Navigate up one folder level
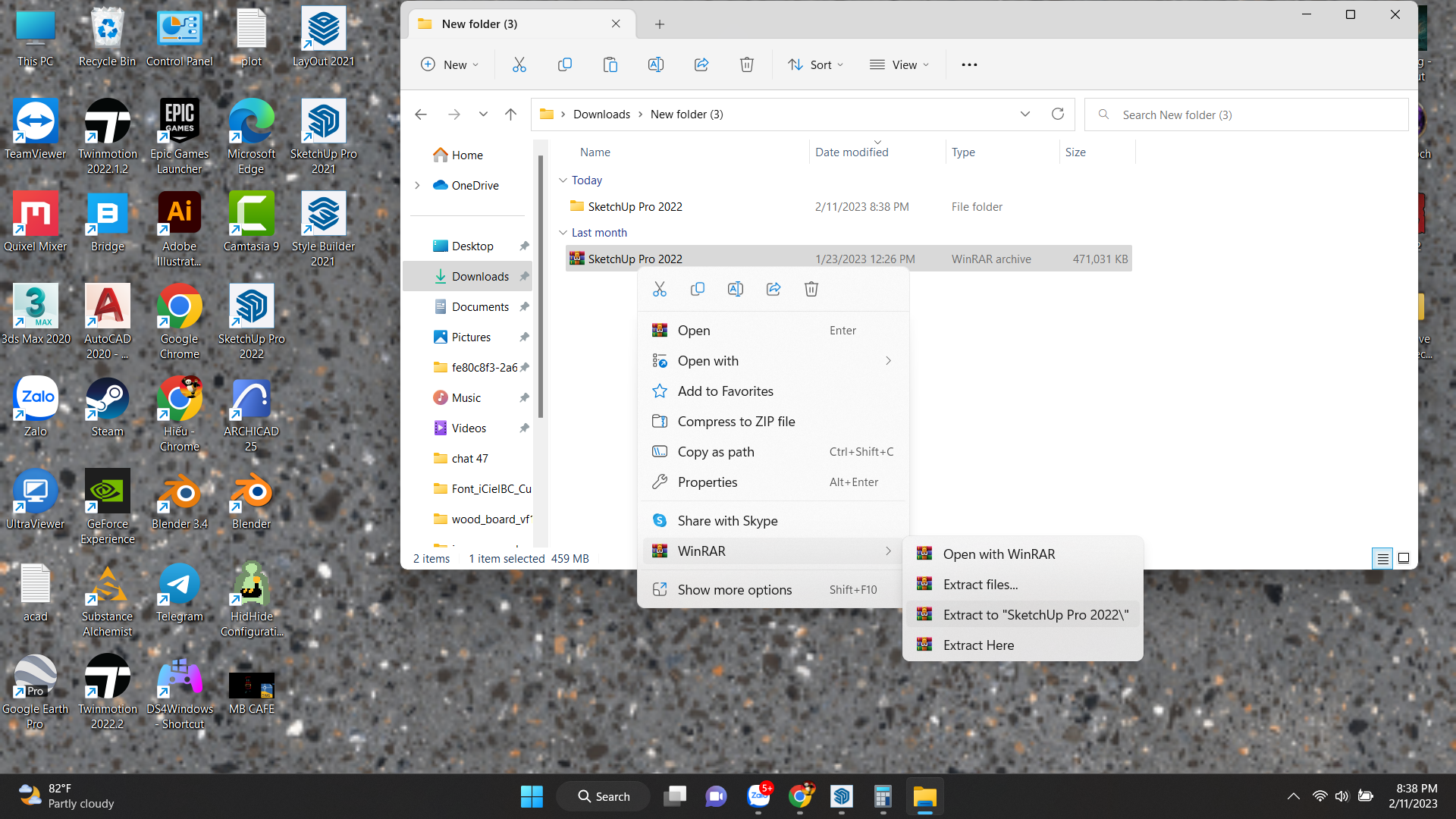Screen dimensions: 1456x819 [x=510, y=115]
